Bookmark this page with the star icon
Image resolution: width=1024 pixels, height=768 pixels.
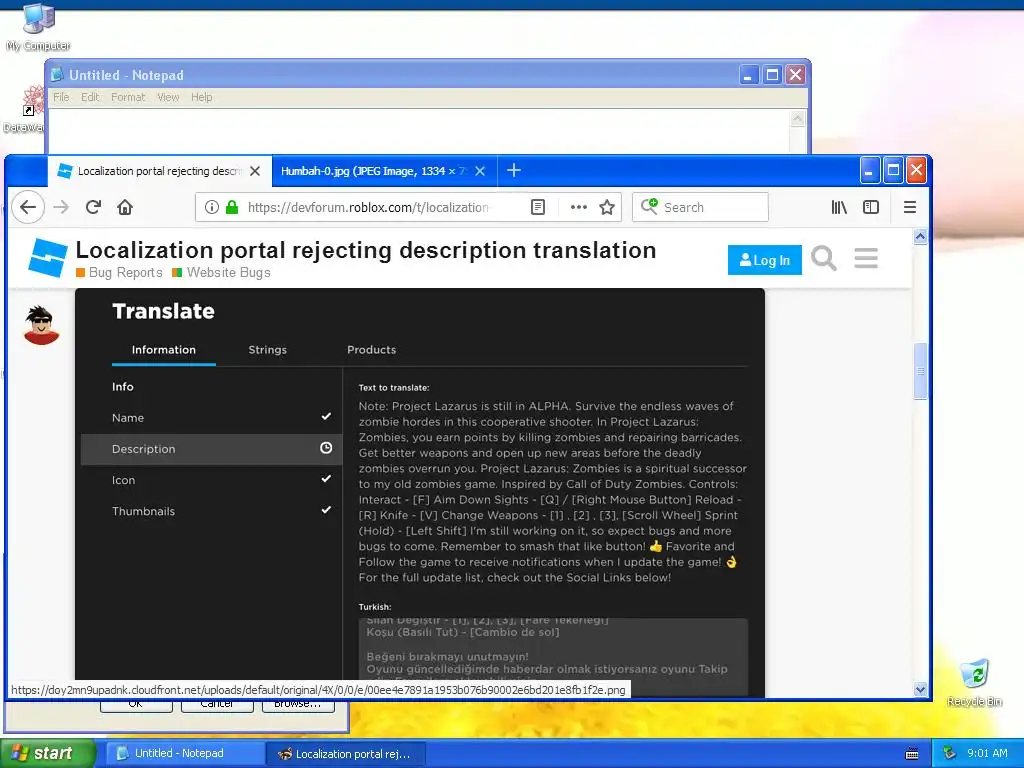click(x=607, y=207)
